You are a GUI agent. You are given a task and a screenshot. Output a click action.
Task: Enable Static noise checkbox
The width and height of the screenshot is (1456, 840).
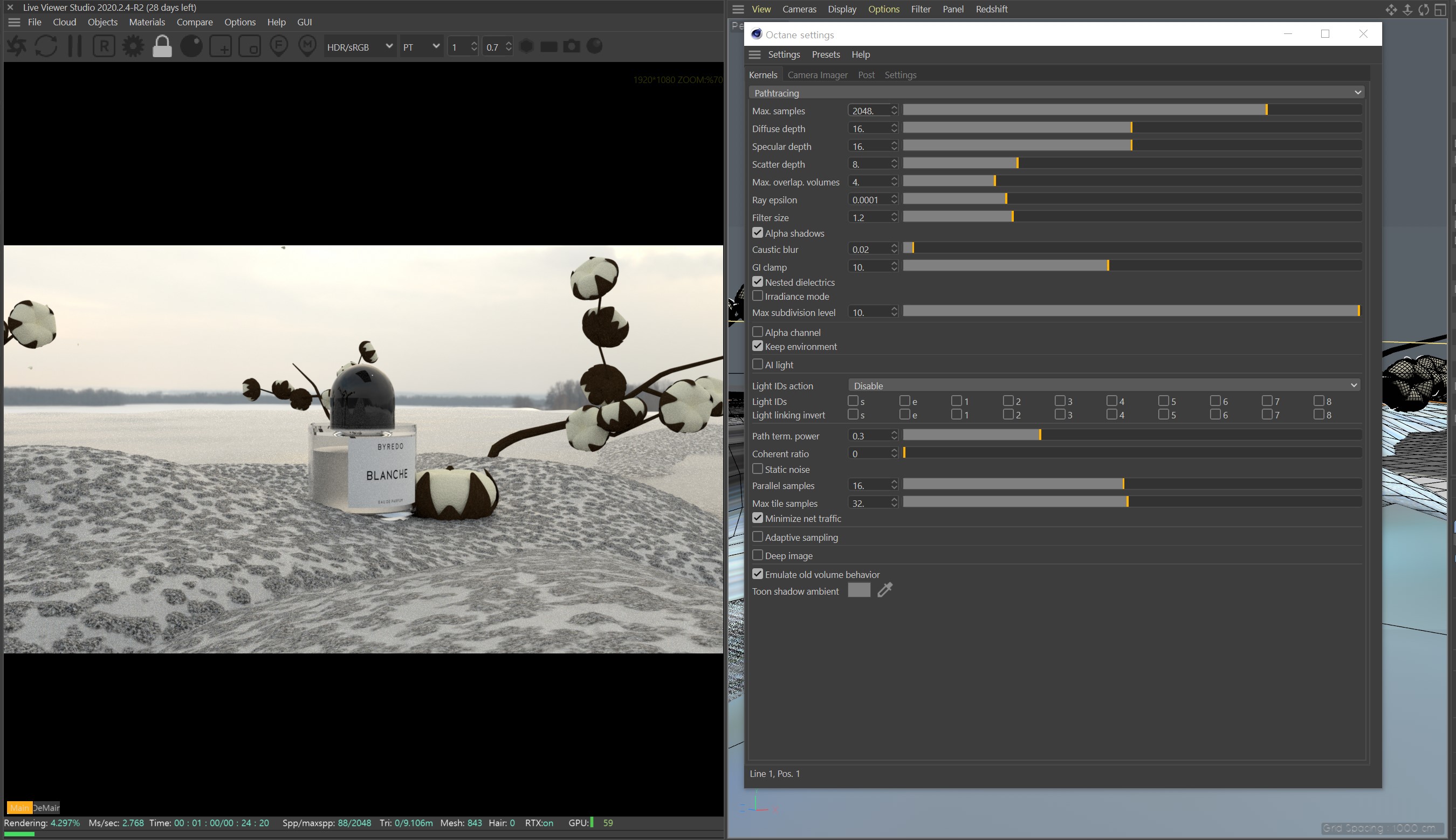click(x=758, y=469)
